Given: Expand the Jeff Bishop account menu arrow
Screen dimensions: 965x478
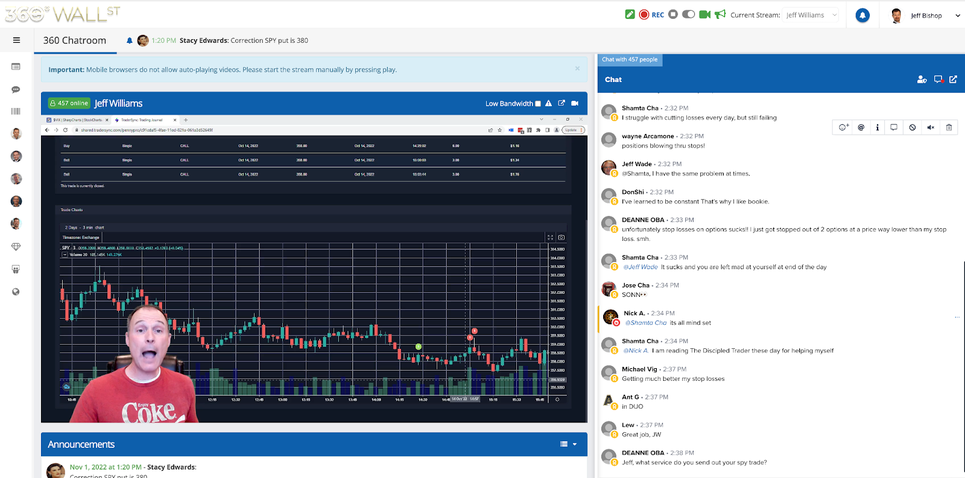Looking at the screenshot, I should tap(957, 15).
